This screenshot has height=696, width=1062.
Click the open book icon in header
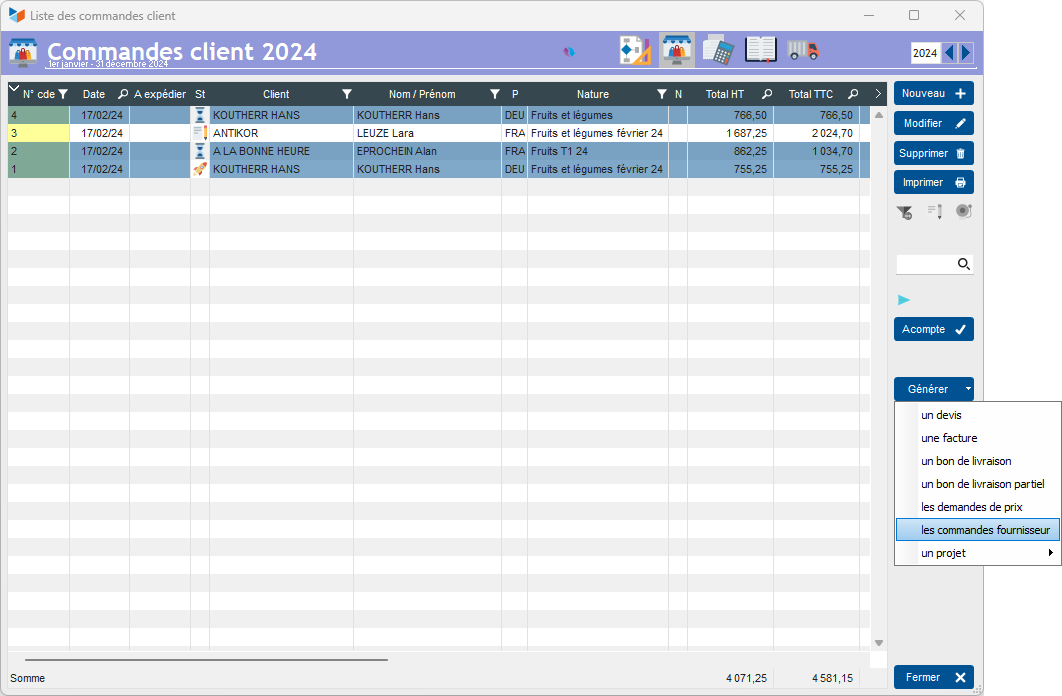(x=760, y=50)
